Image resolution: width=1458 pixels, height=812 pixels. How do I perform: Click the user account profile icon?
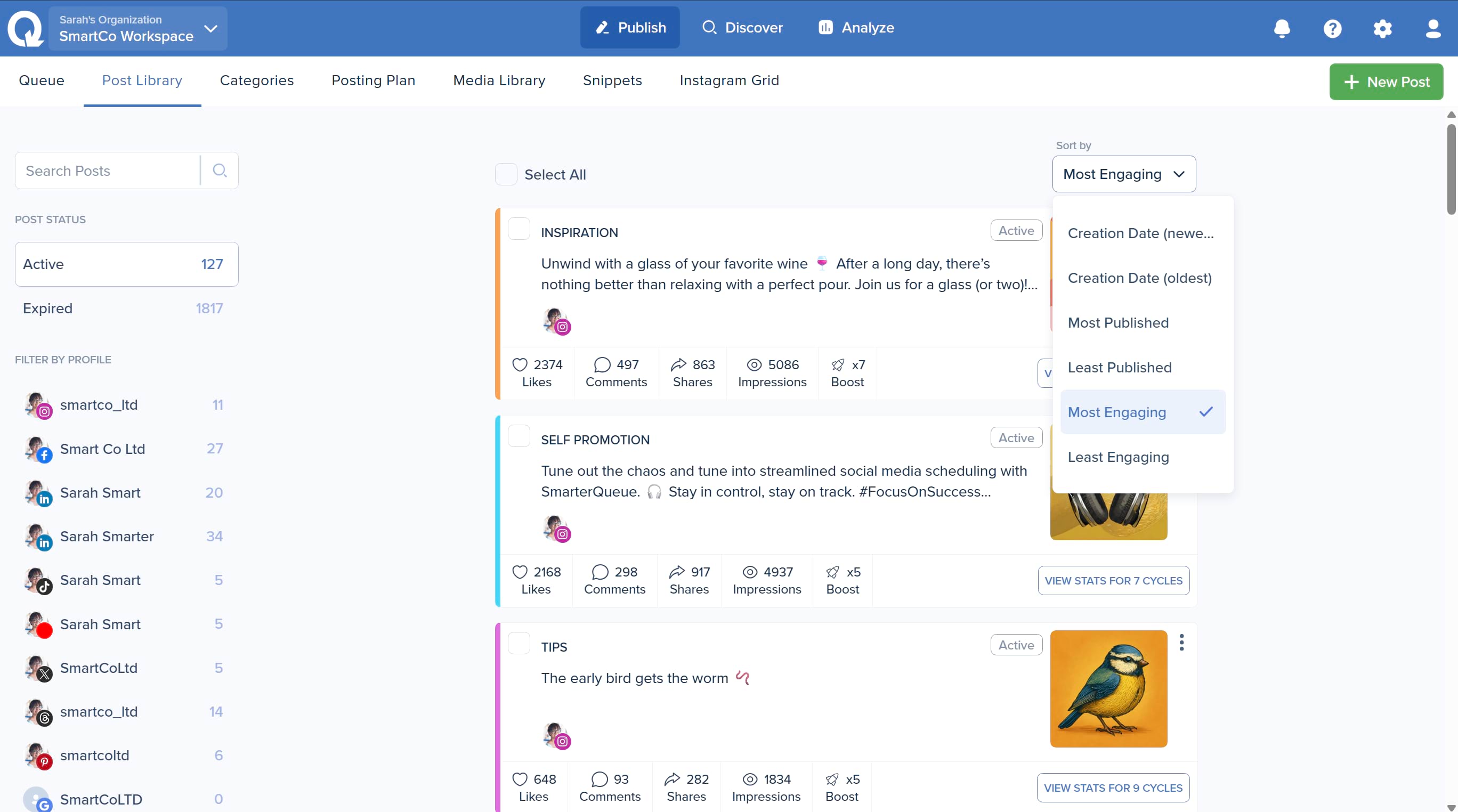click(1432, 28)
